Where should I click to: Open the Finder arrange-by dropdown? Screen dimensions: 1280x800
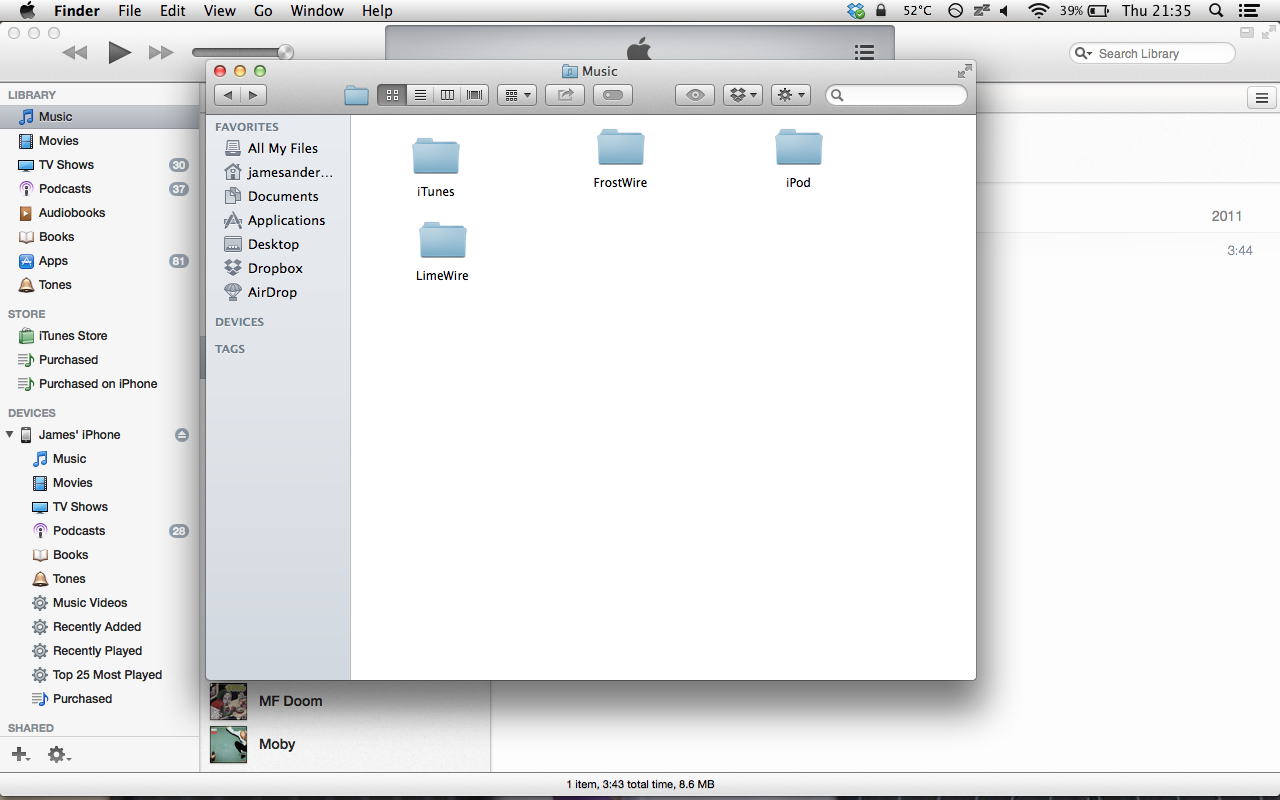click(517, 95)
